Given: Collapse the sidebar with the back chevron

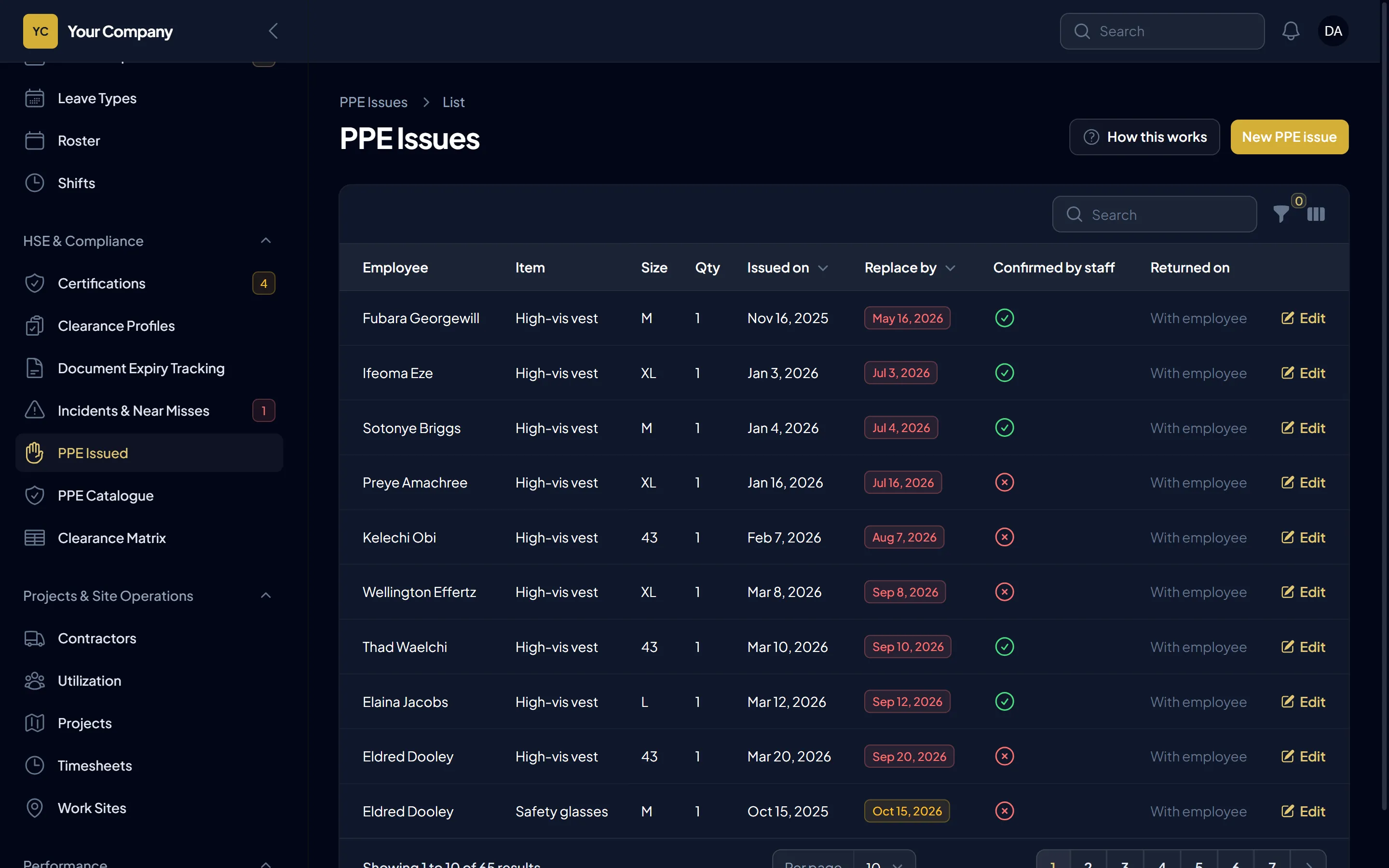Looking at the screenshot, I should tap(273, 31).
